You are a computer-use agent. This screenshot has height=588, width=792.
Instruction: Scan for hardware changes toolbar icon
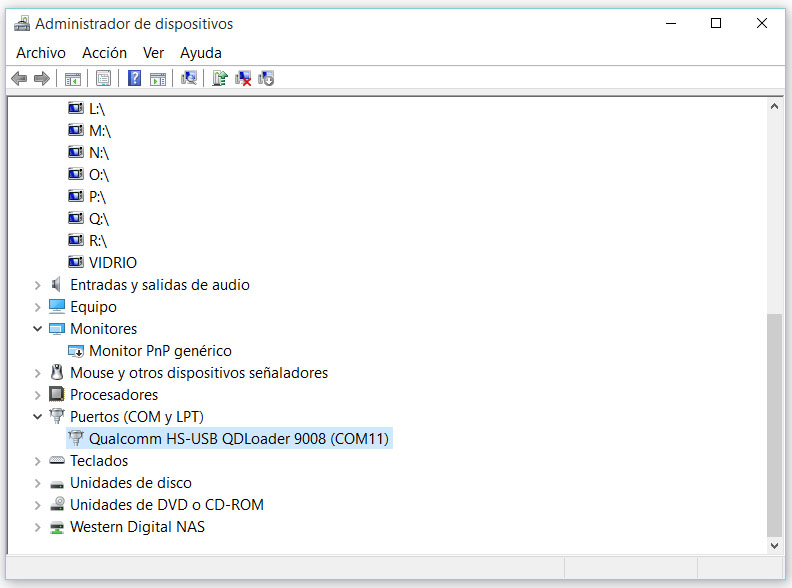coord(189,78)
